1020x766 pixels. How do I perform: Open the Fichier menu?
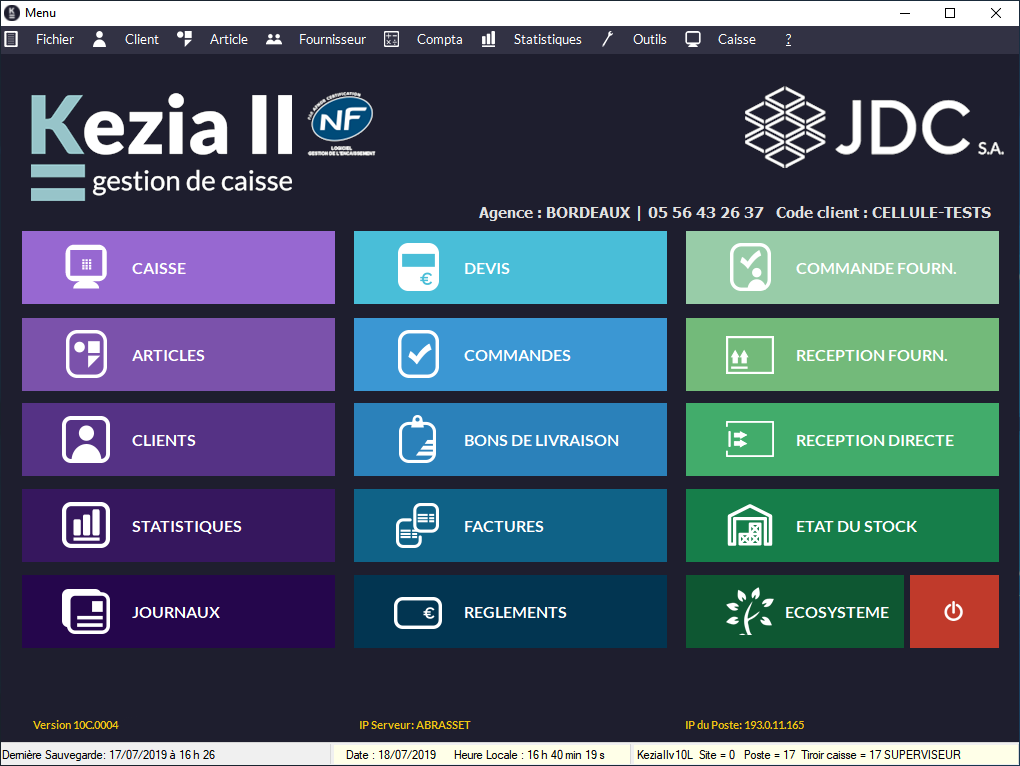click(54, 39)
